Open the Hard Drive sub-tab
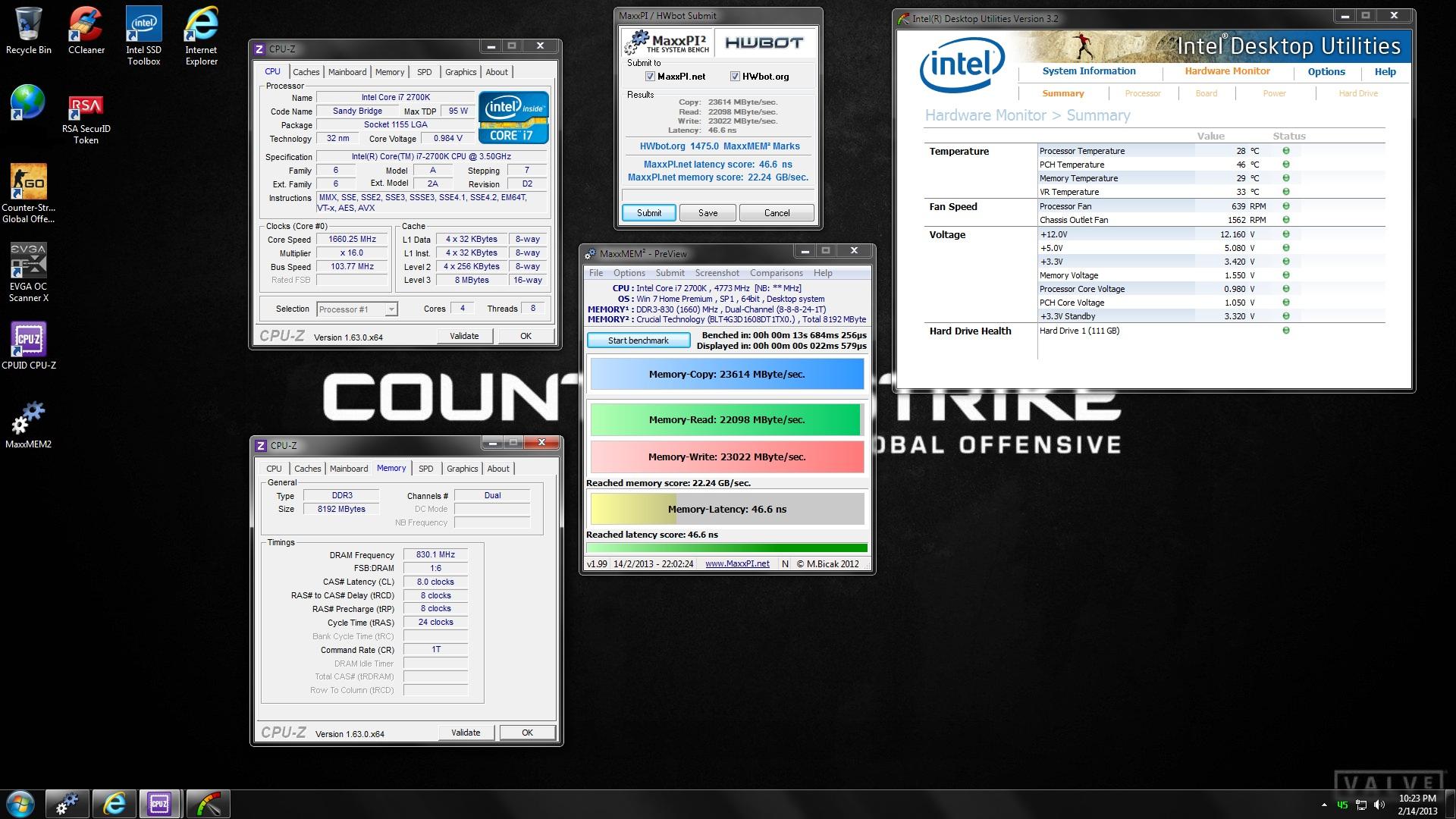Viewport: 1456px width, 819px height. [x=1358, y=93]
